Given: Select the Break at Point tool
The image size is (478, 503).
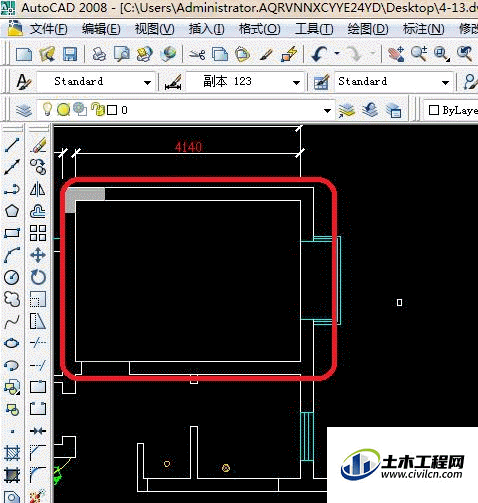Looking at the screenshot, I should 38,387.
